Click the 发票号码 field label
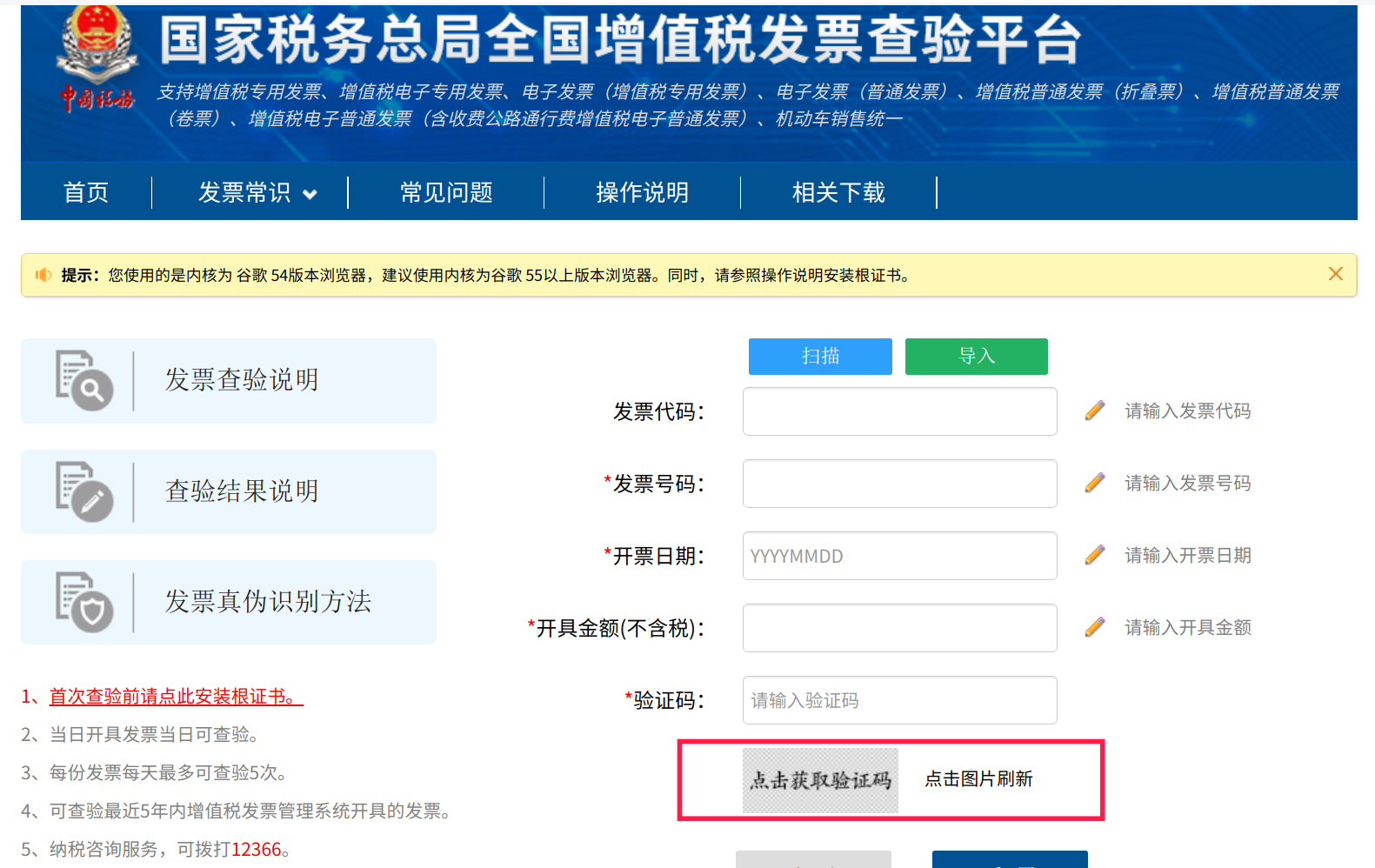Image resolution: width=1375 pixels, height=868 pixels. 654,484
